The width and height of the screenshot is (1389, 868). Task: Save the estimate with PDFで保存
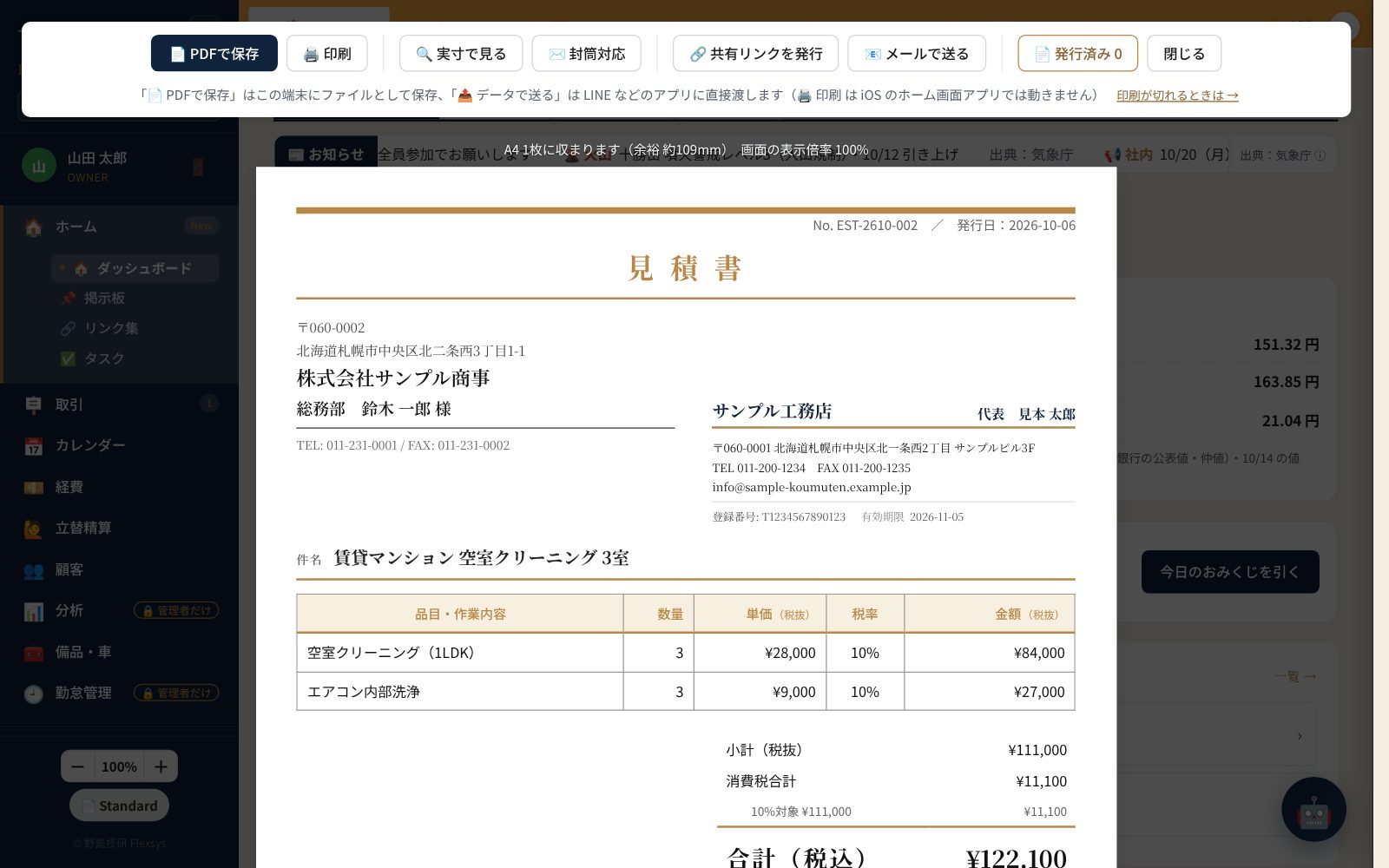click(214, 53)
